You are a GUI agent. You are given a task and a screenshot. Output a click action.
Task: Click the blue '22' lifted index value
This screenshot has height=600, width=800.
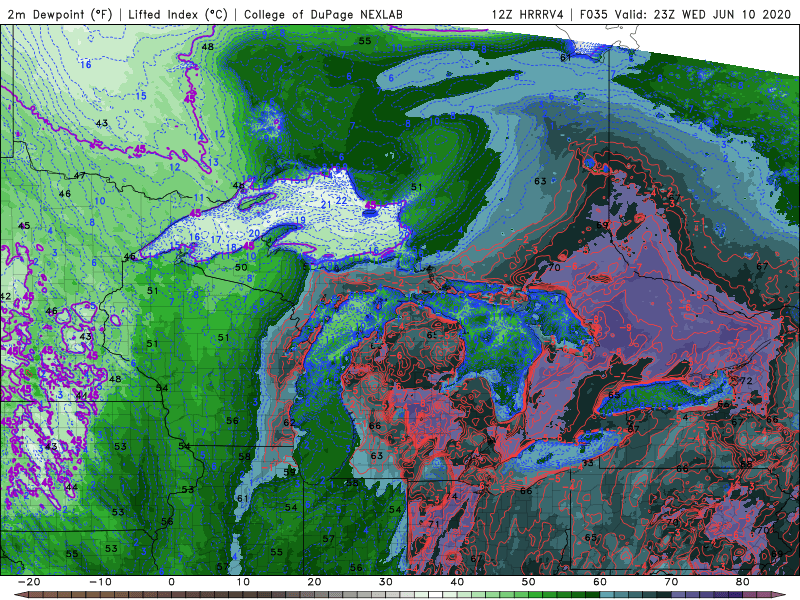[341, 201]
